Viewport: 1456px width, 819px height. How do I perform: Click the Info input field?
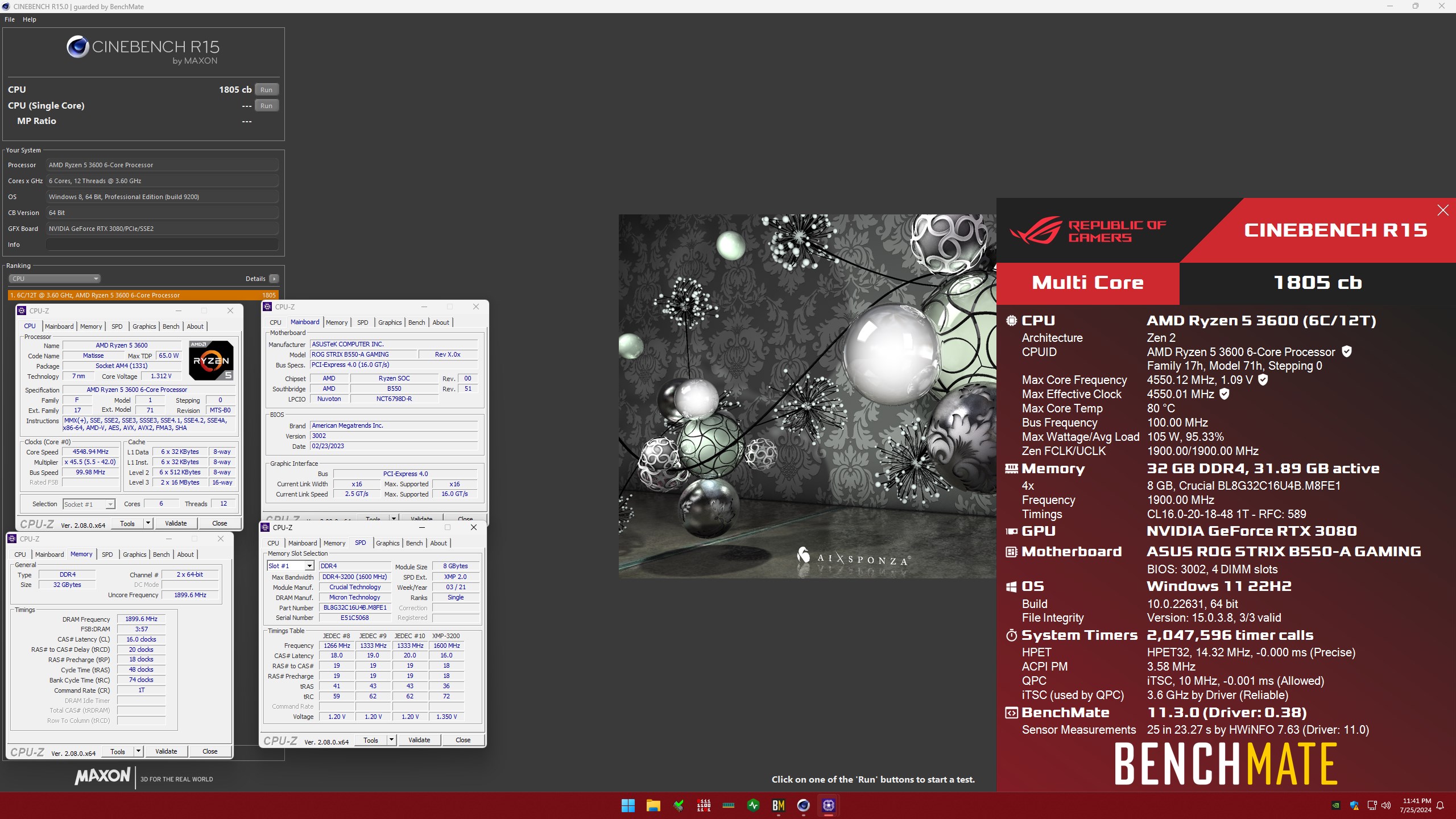(162, 245)
